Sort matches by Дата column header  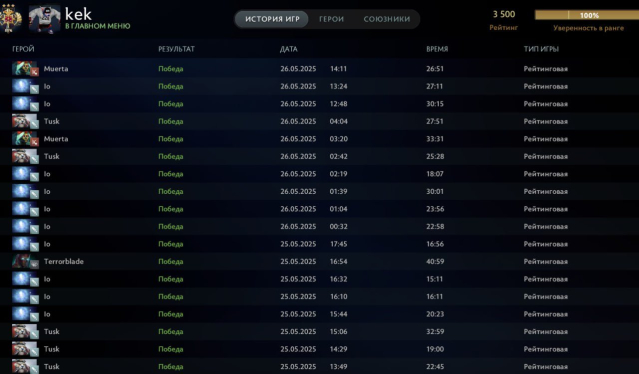click(x=289, y=49)
